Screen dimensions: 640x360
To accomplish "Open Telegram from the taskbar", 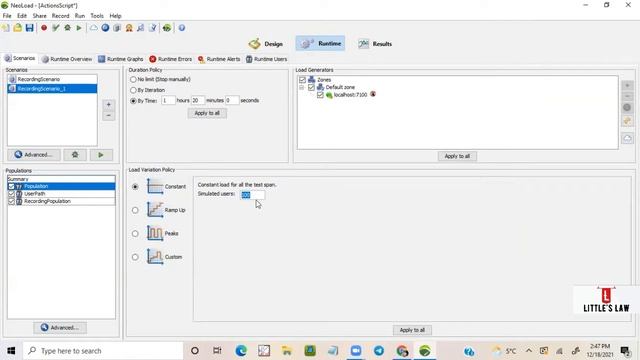I will [379, 351].
